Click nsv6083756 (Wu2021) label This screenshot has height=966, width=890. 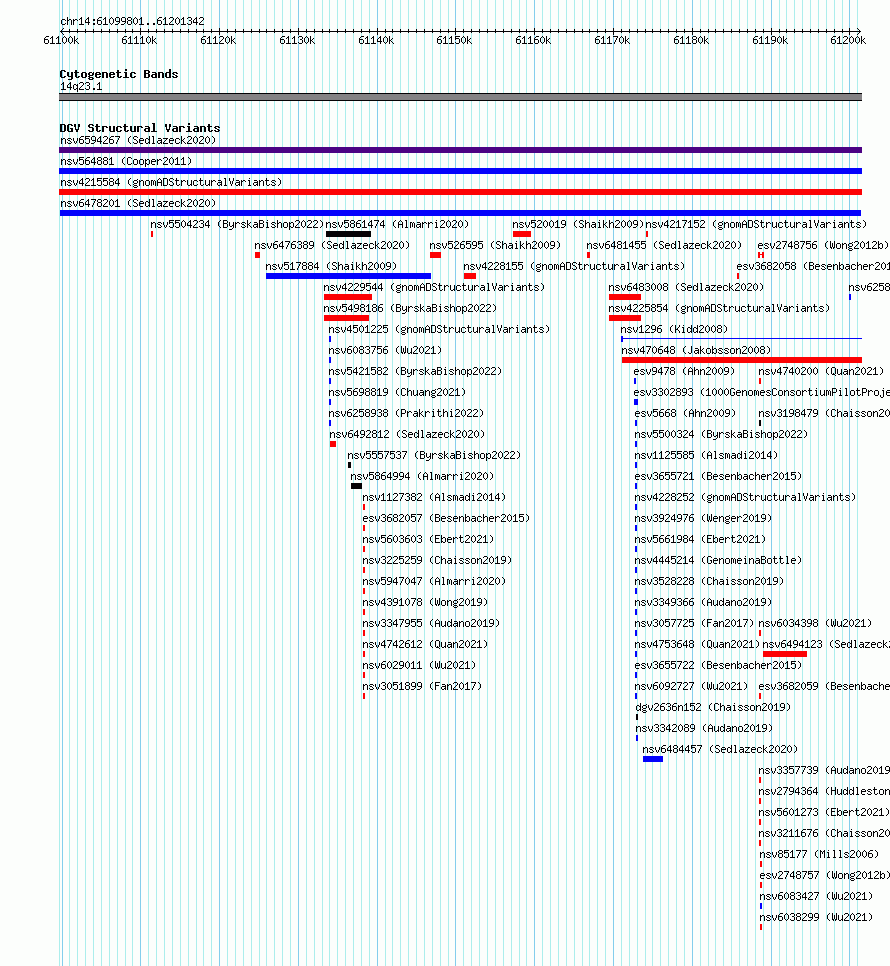click(386, 350)
